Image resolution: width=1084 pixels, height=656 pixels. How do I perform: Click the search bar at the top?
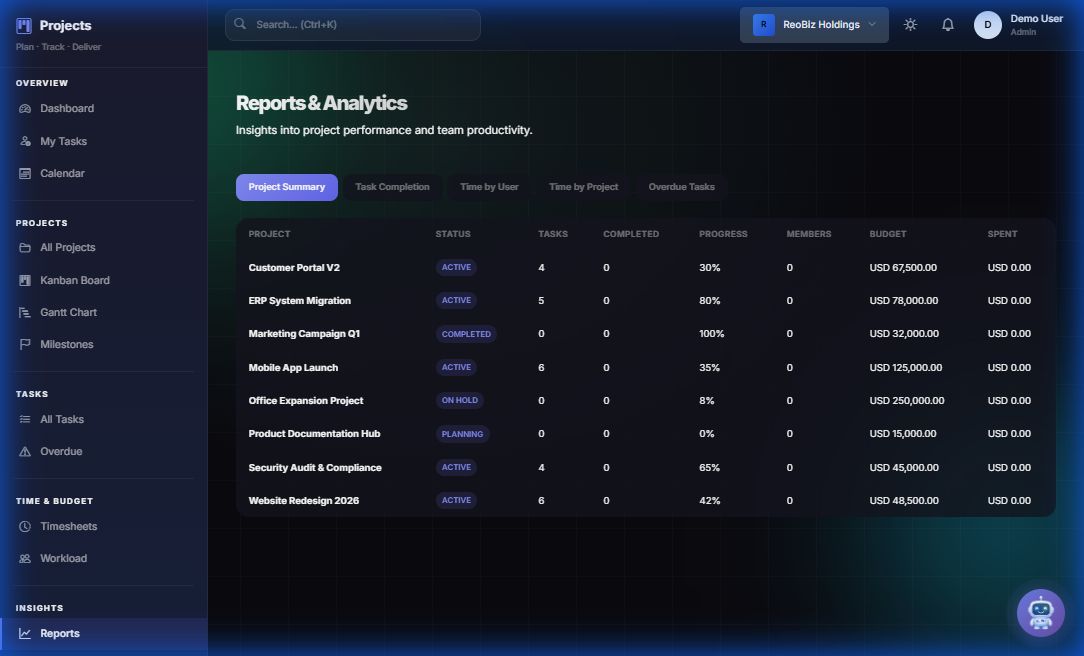point(352,24)
